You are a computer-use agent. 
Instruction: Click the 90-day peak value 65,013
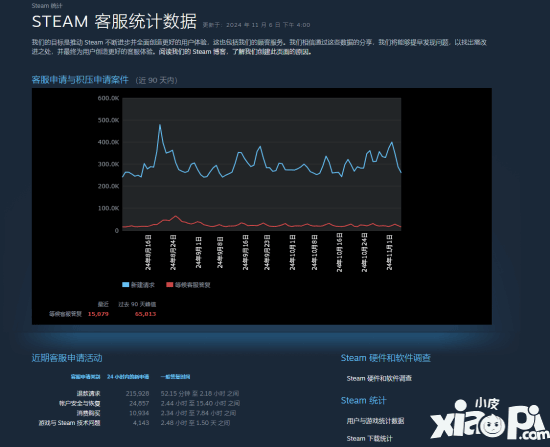pos(146,314)
